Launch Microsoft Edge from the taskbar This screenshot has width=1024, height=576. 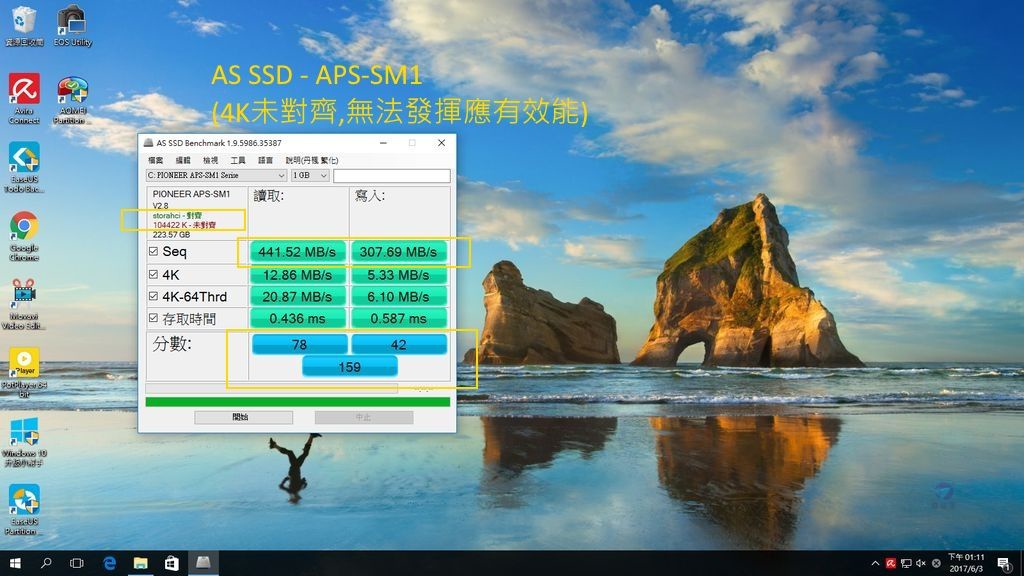[x=109, y=563]
